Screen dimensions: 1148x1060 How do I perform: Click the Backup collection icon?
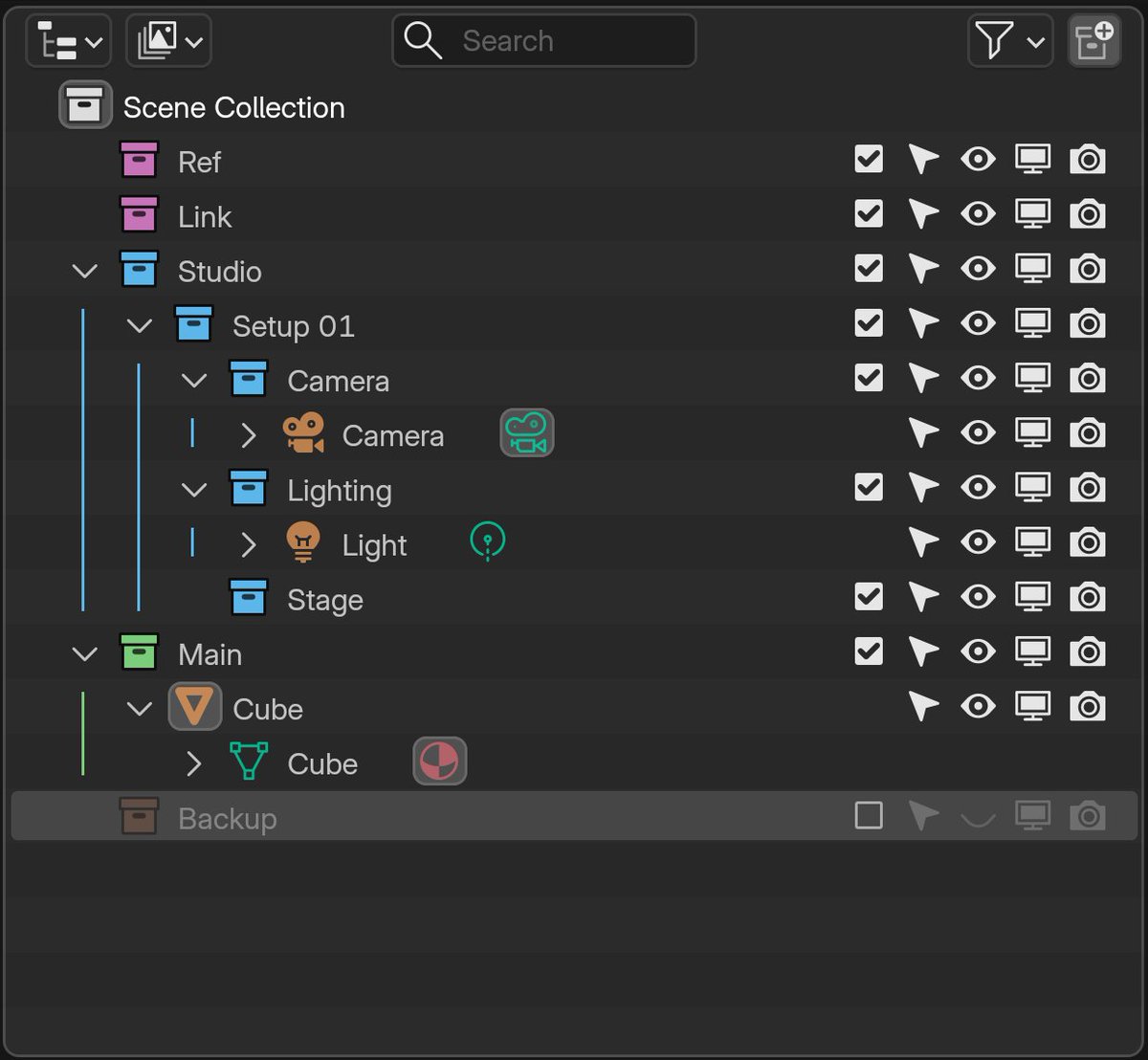(139, 816)
